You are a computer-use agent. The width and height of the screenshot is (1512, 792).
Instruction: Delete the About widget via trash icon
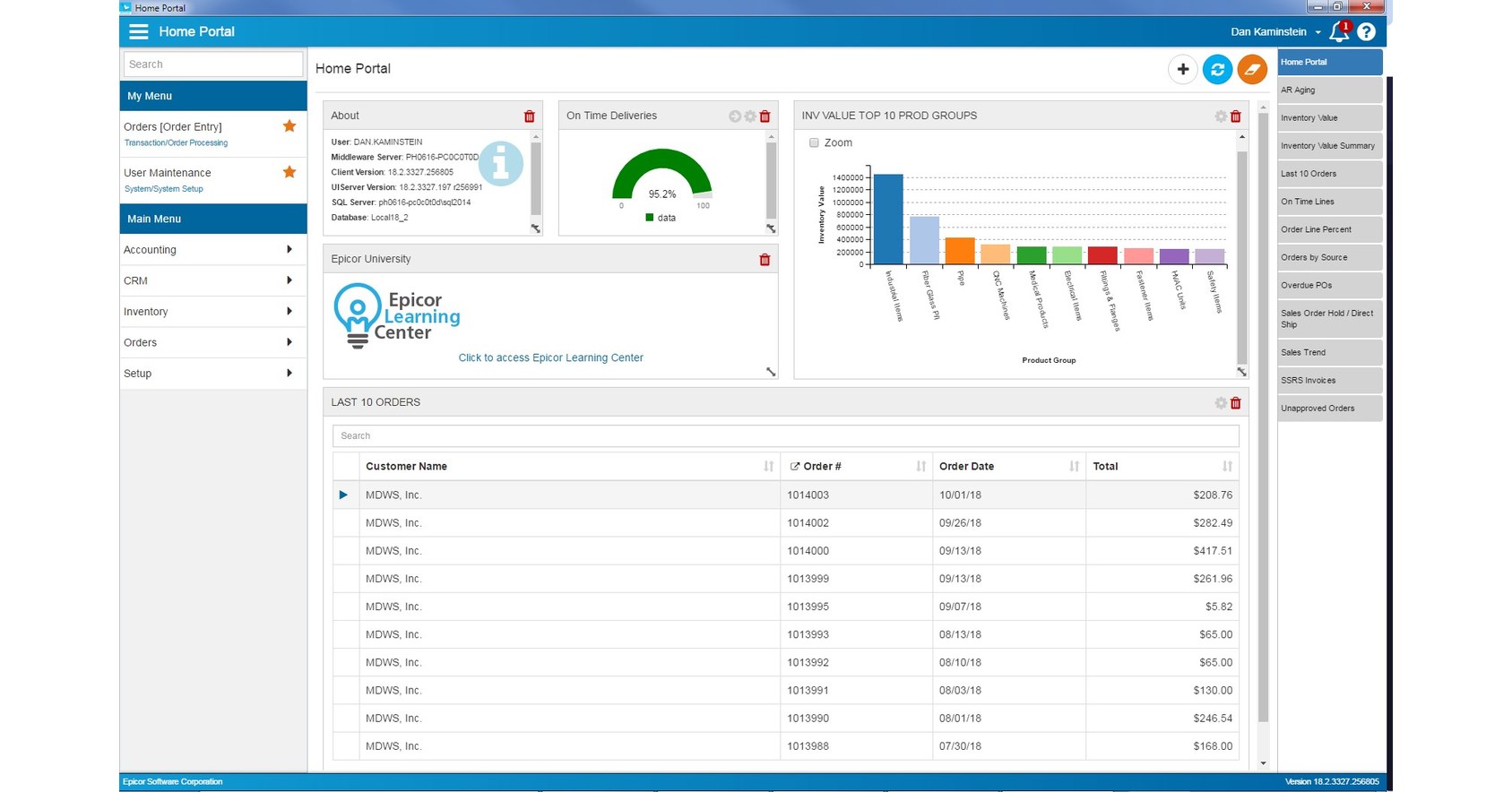click(529, 116)
